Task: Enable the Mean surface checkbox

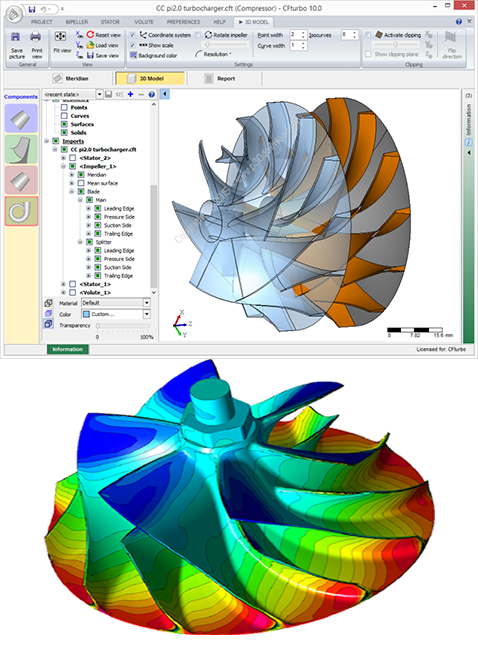Action: point(81,183)
